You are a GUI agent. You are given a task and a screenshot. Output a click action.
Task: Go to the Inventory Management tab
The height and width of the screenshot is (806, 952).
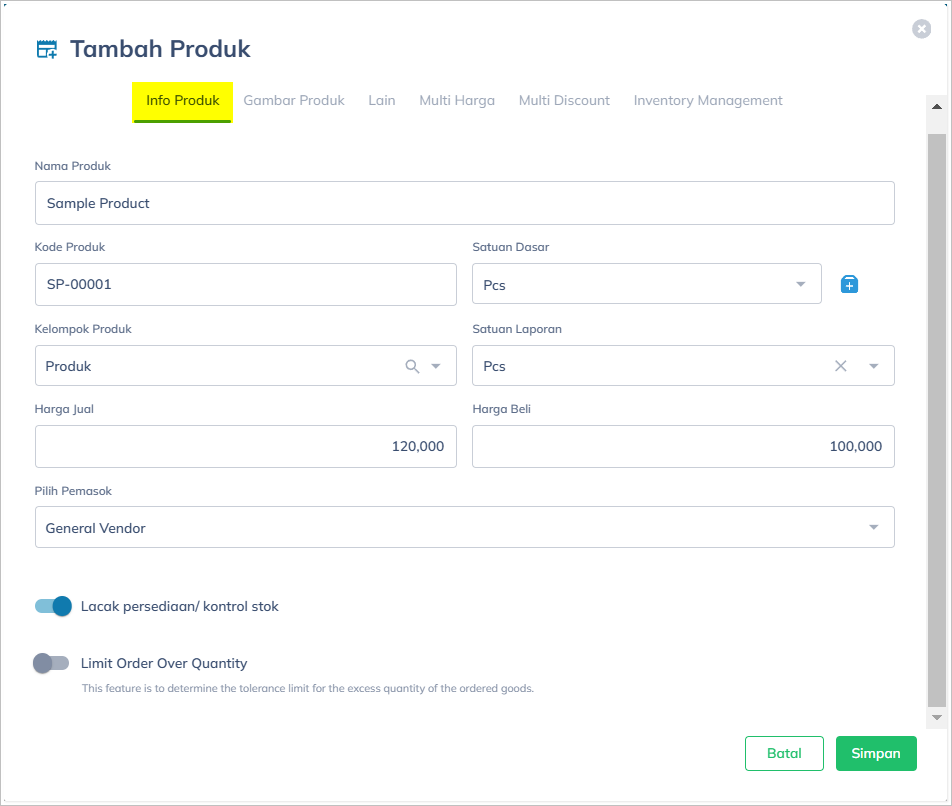pos(708,101)
